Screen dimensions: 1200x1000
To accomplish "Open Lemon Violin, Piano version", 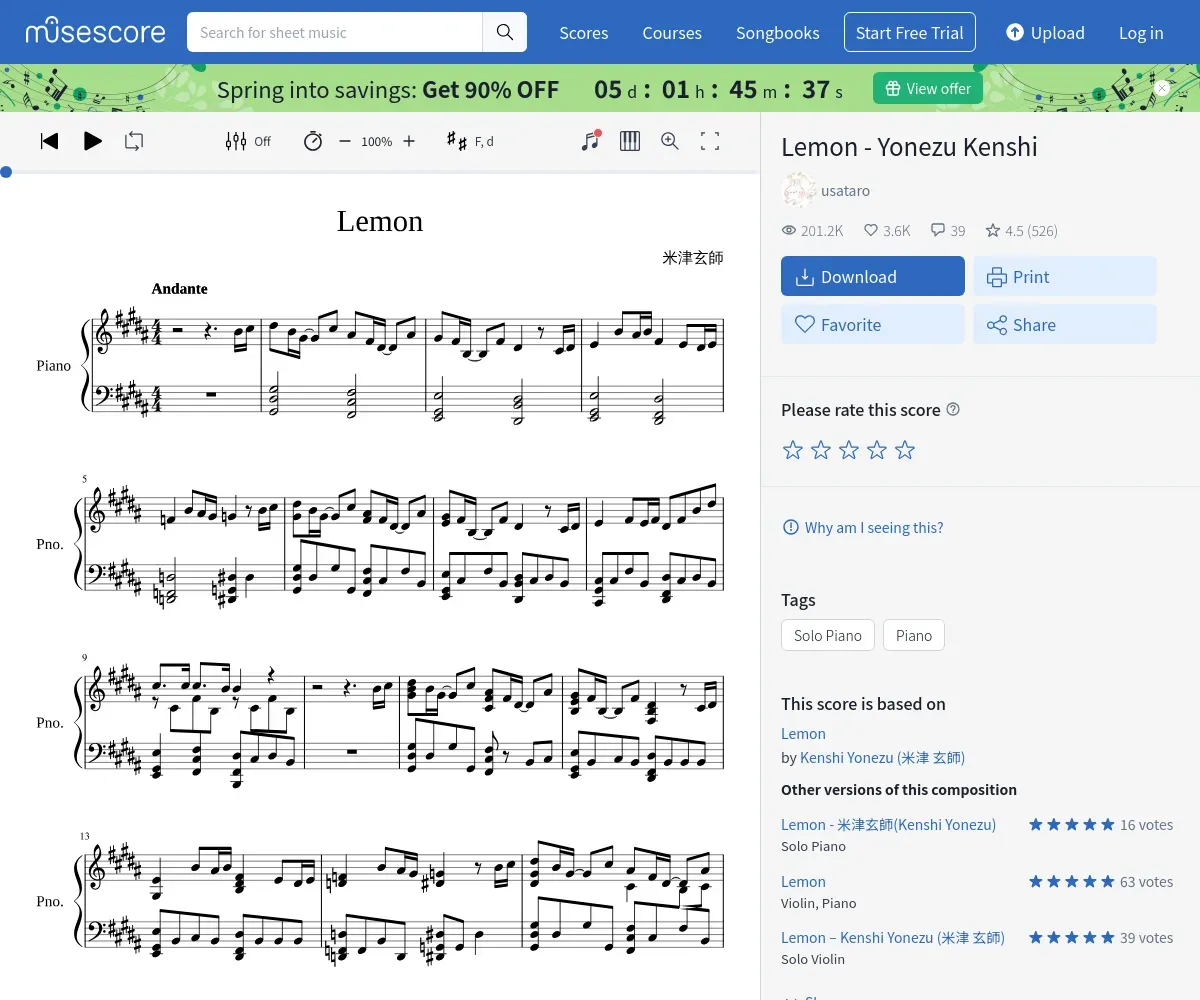I will (x=803, y=881).
